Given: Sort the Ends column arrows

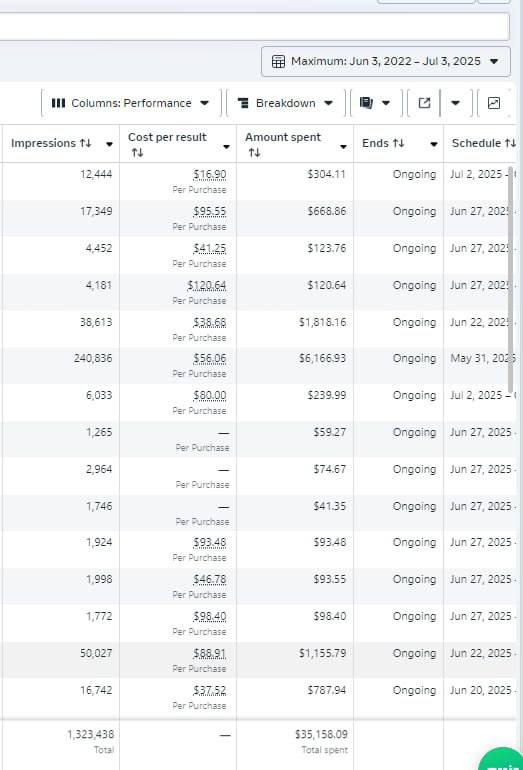Looking at the screenshot, I should coord(398,143).
